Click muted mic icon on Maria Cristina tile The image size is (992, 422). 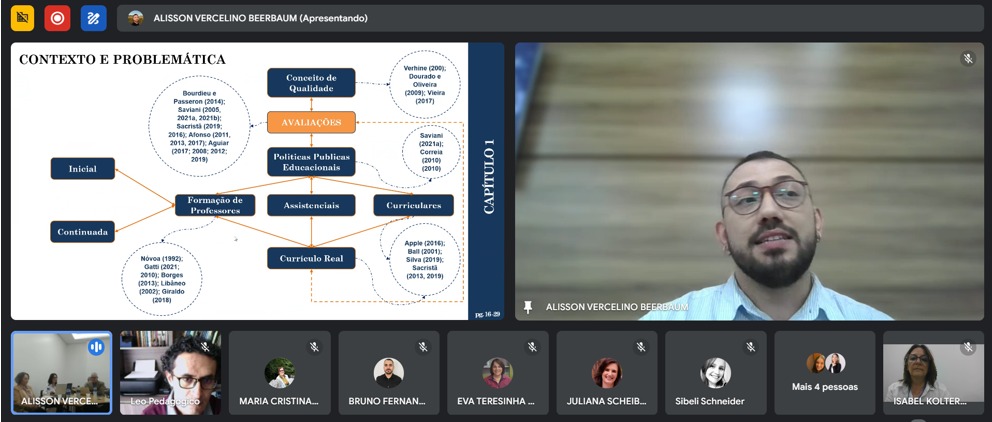pos(314,347)
